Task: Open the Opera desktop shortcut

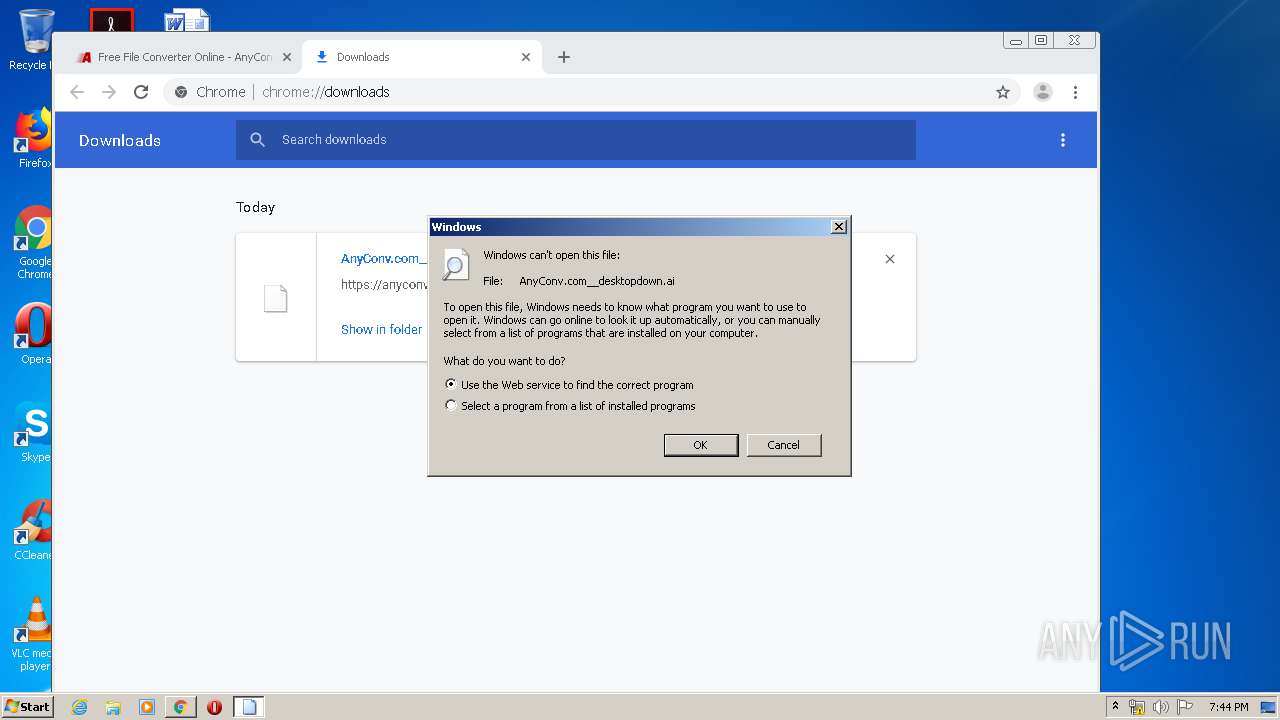Action: pyautogui.click(x=33, y=334)
